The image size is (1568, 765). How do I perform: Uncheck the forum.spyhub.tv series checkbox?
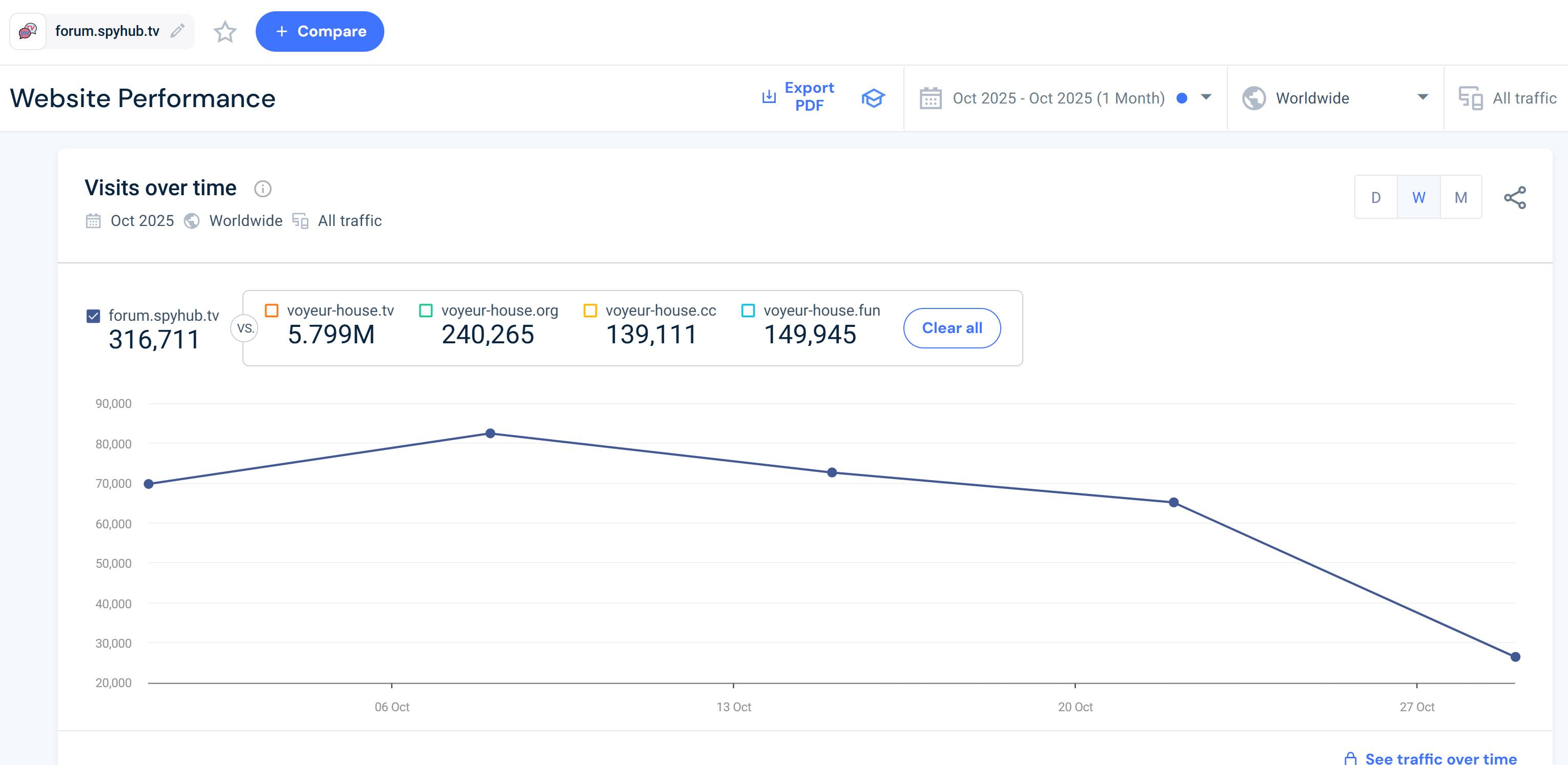tap(93, 316)
